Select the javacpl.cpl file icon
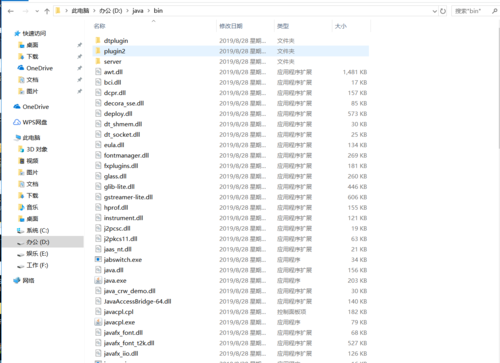This screenshot has width=500, height=363. pyautogui.click(x=98, y=312)
